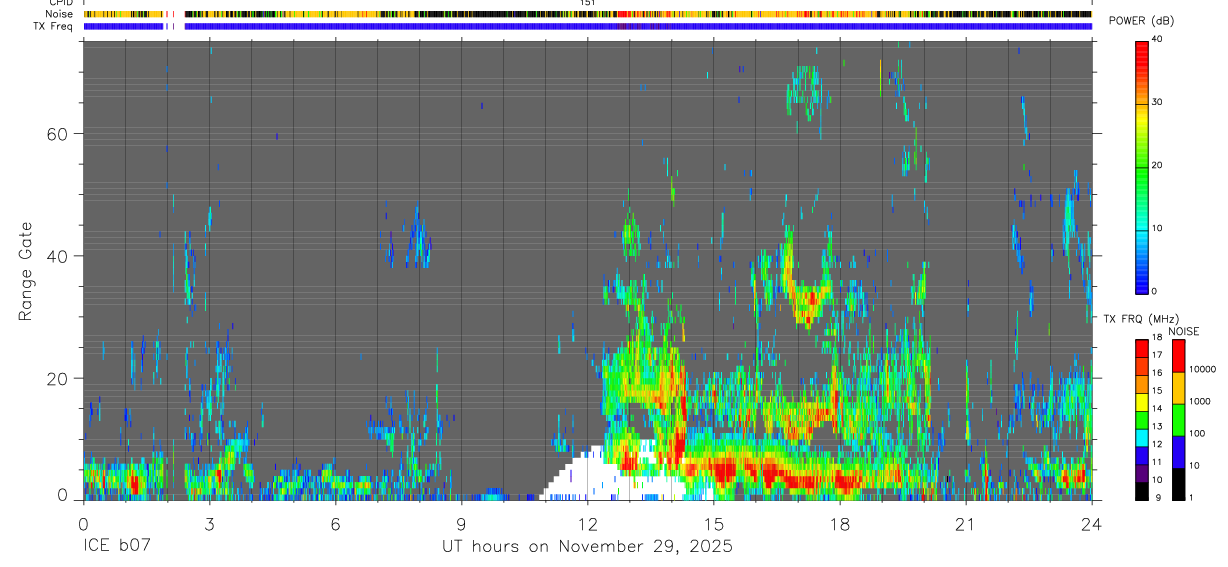1228x567 pixels.
Task: Click the '1000' label on the NOISE scale
Action: (1201, 402)
